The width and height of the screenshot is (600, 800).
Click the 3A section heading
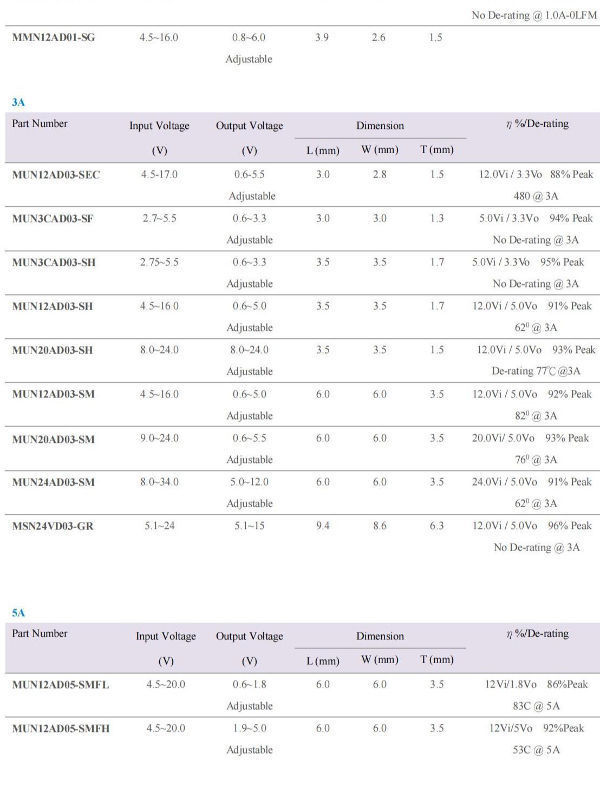pyautogui.click(x=18, y=102)
